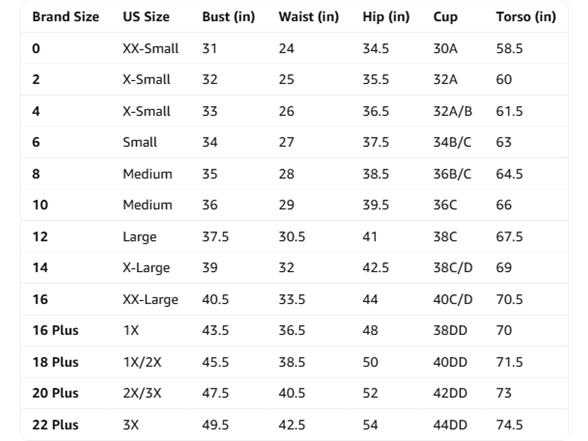
Task: Click the 74.5 torso value
Action: (x=509, y=424)
